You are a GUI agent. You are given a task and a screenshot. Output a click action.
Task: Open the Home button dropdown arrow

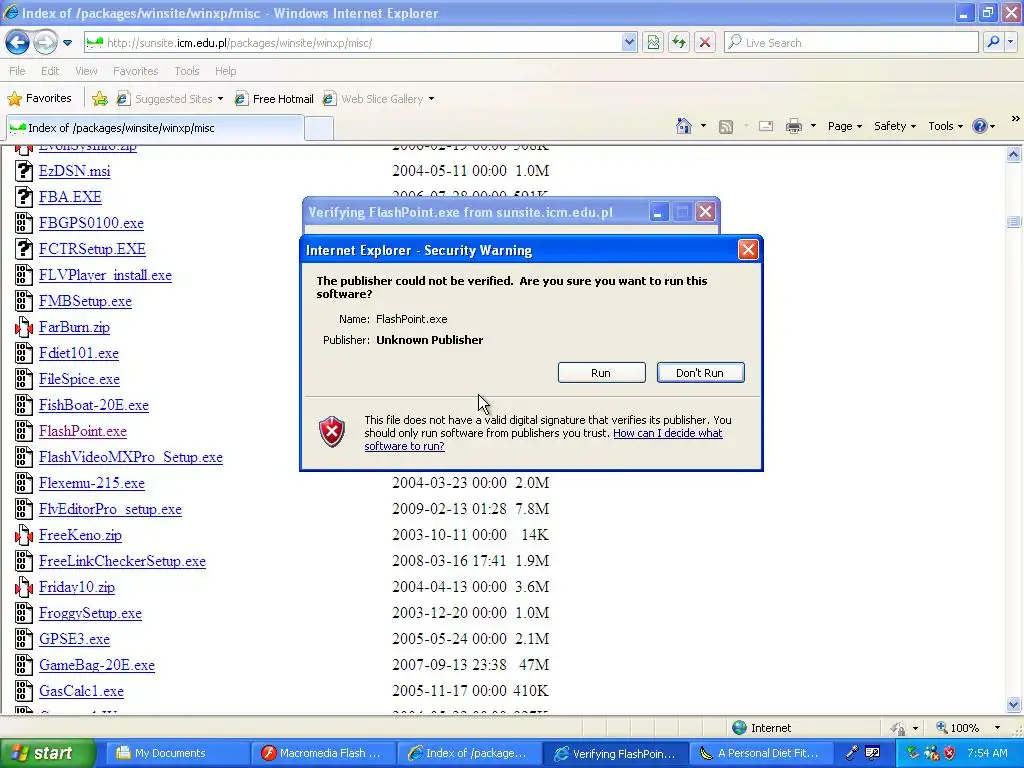(x=703, y=126)
